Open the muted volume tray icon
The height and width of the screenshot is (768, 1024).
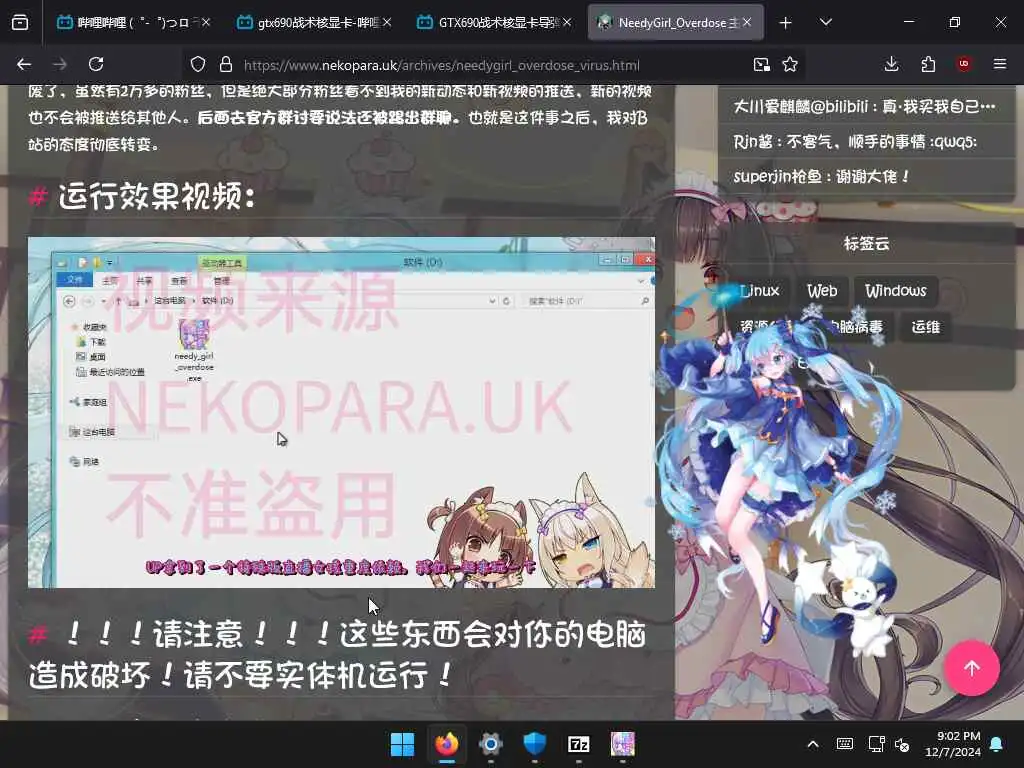pyautogui.click(x=902, y=744)
